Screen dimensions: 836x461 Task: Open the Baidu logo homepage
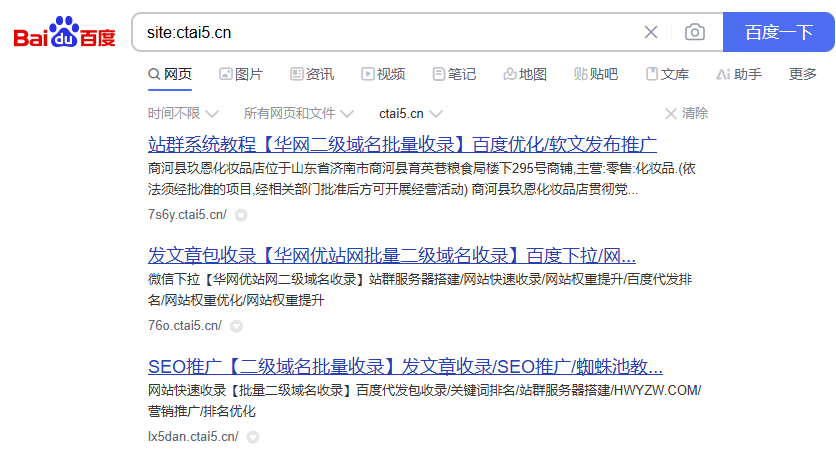pos(65,32)
